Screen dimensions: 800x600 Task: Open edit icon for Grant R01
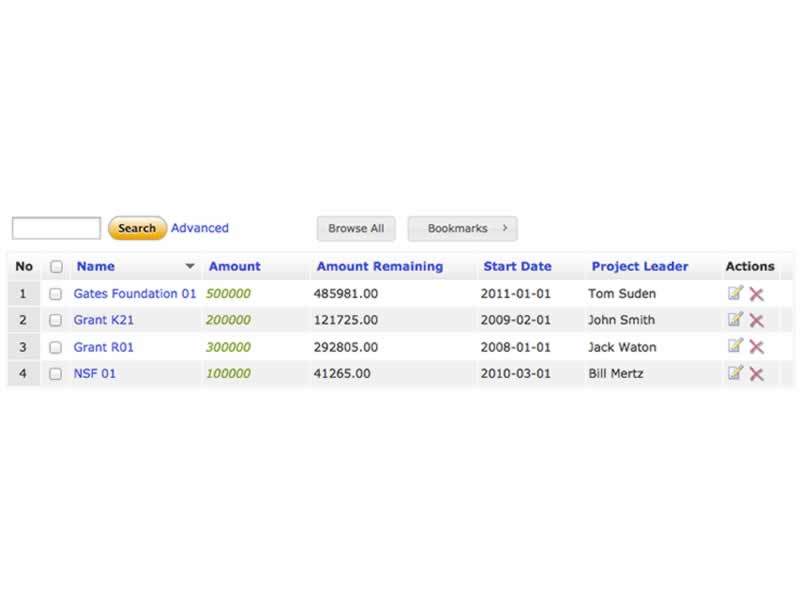pos(735,346)
